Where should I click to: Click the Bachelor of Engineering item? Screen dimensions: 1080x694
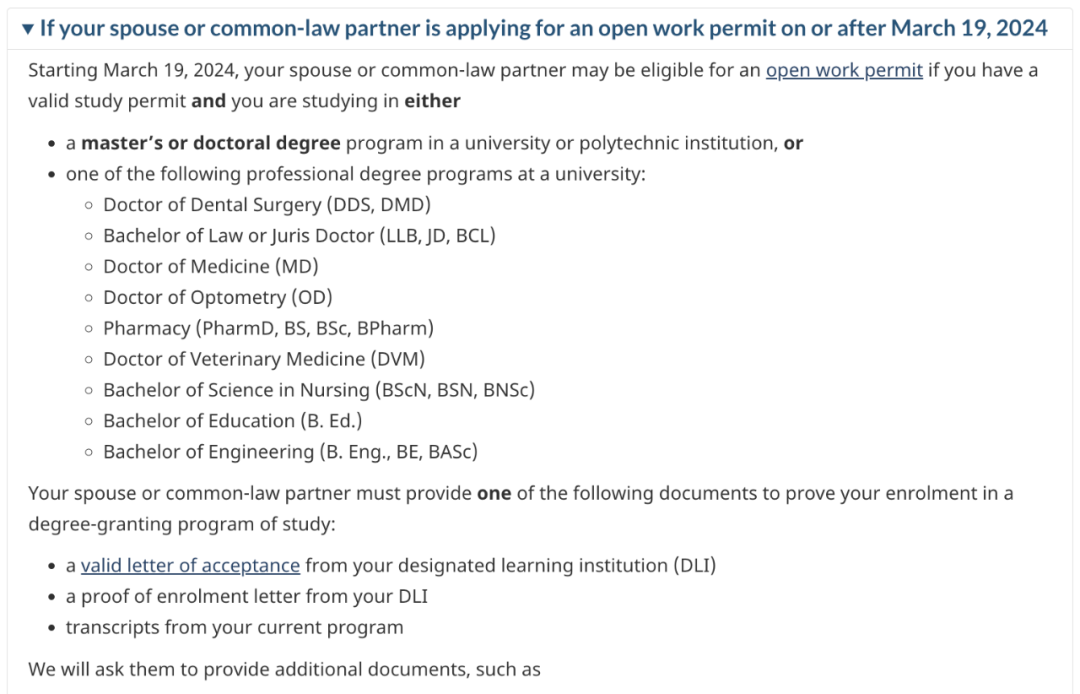pos(290,452)
